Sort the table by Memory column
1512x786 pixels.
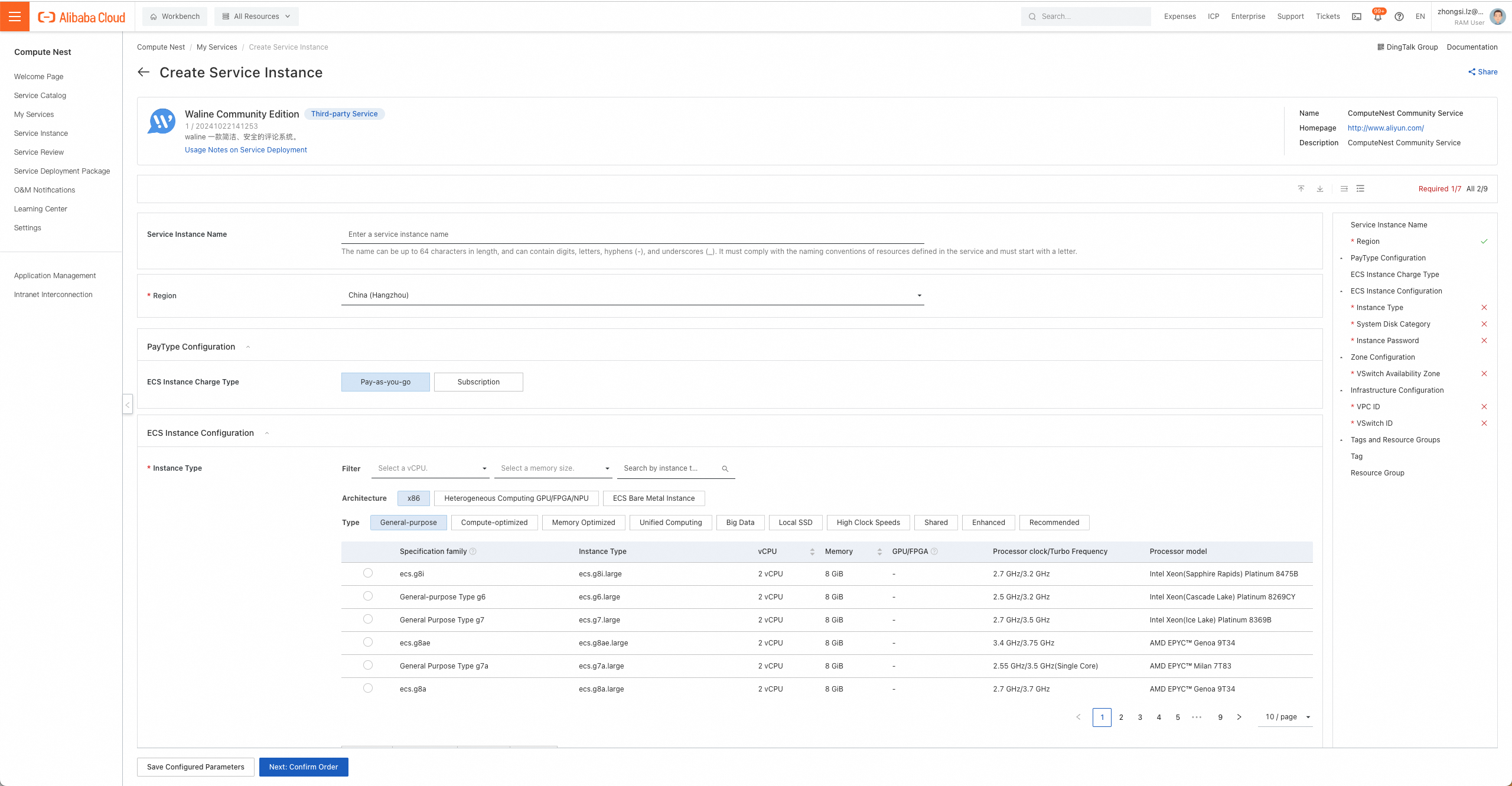[x=879, y=552]
